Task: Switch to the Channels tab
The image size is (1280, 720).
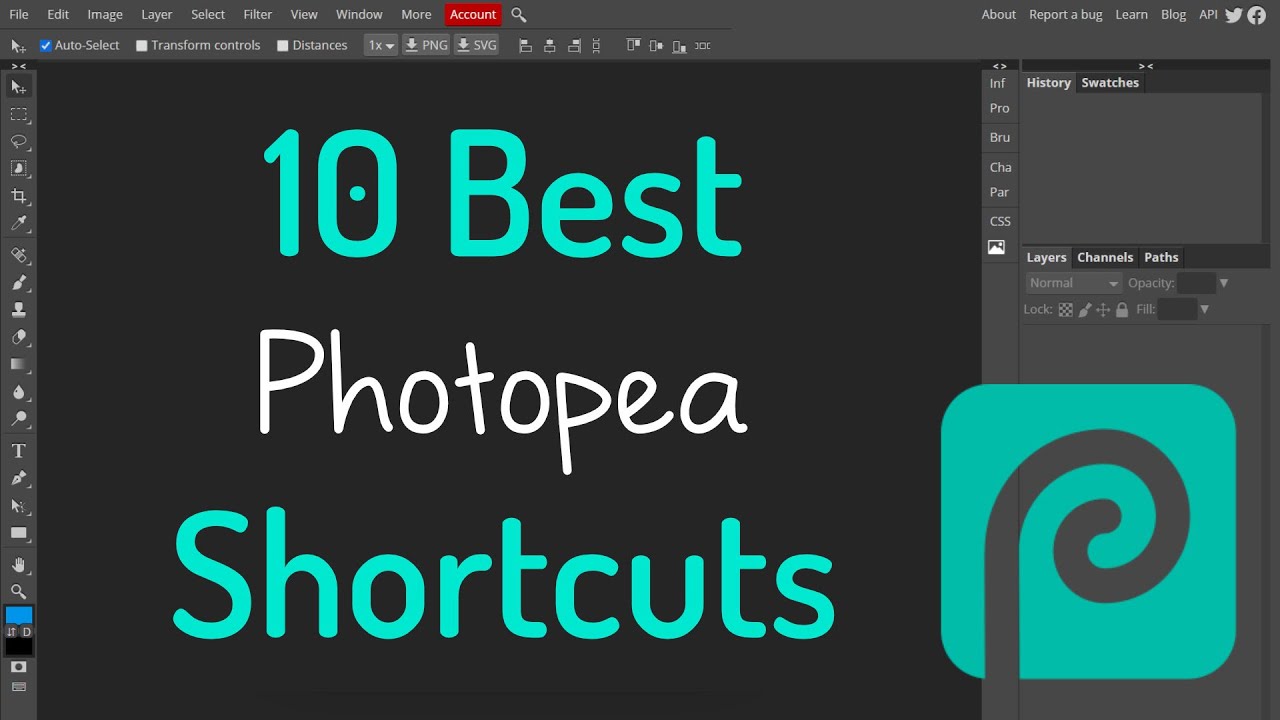Action: tap(1105, 257)
